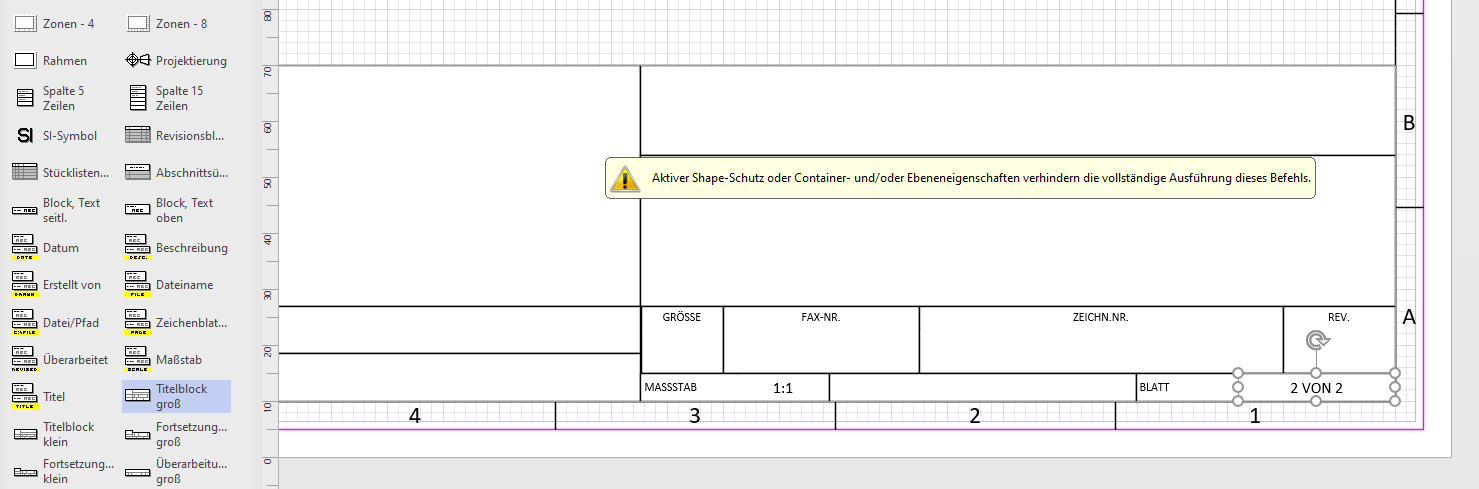Click the shape protection warning tooltip
1479x489 pixels.
[x=958, y=178]
